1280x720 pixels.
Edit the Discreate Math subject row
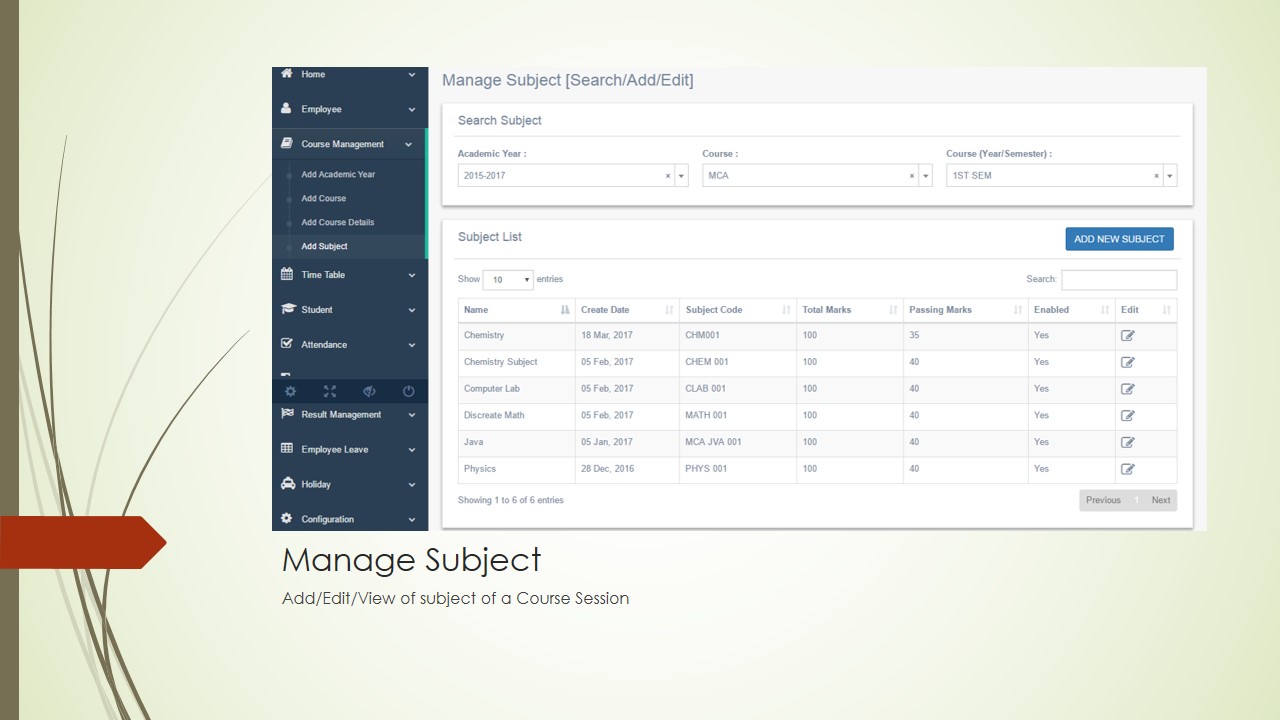click(x=1127, y=416)
